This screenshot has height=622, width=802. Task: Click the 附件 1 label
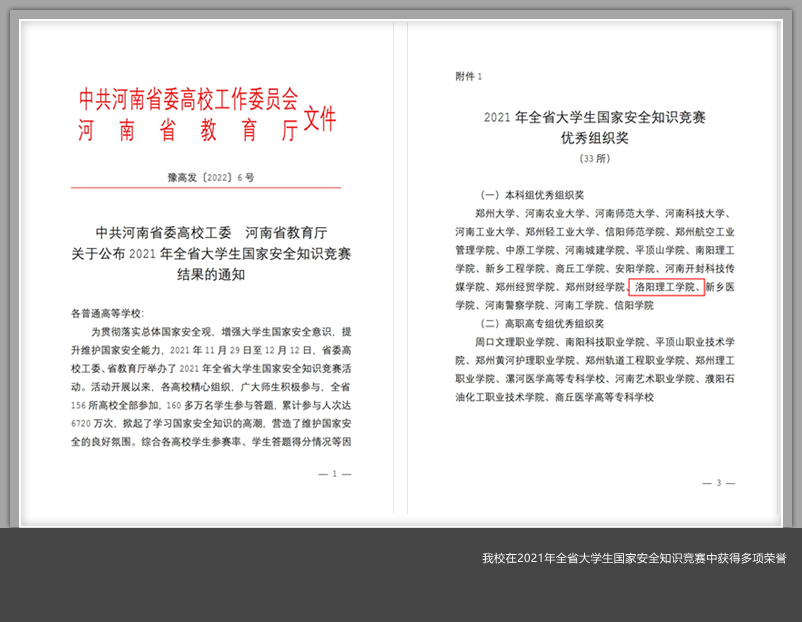[x=468, y=77]
